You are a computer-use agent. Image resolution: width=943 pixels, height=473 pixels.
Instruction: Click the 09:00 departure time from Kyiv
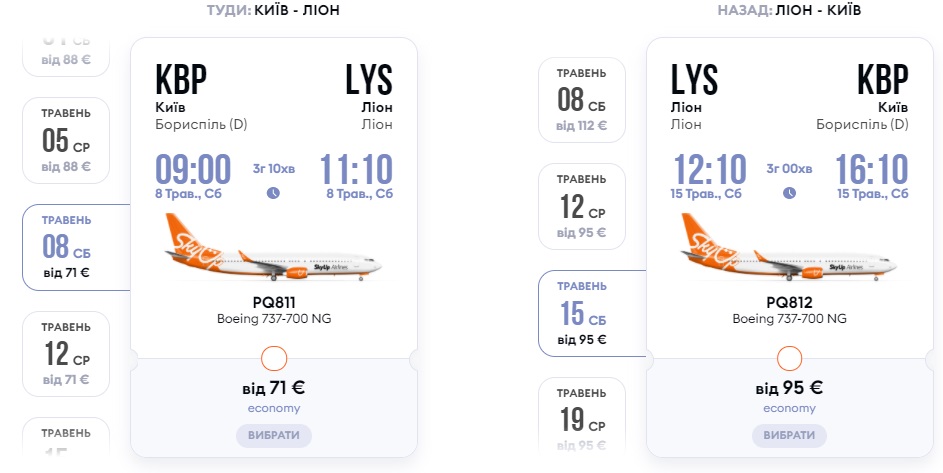193,169
